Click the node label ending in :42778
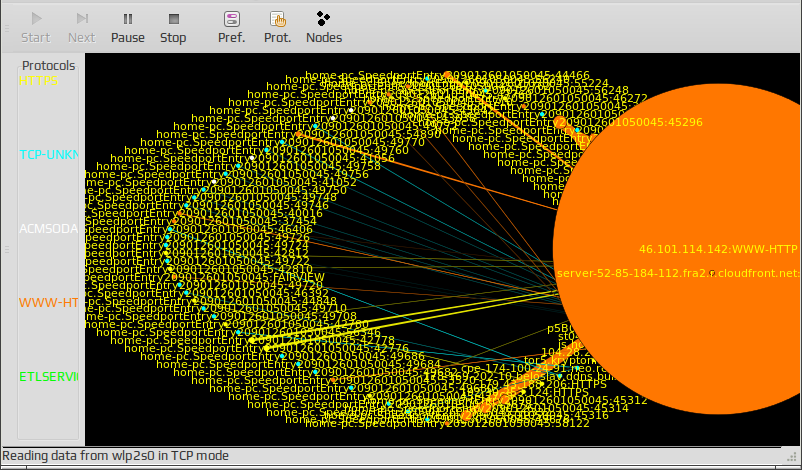This screenshot has width=802, height=470. 253,341
